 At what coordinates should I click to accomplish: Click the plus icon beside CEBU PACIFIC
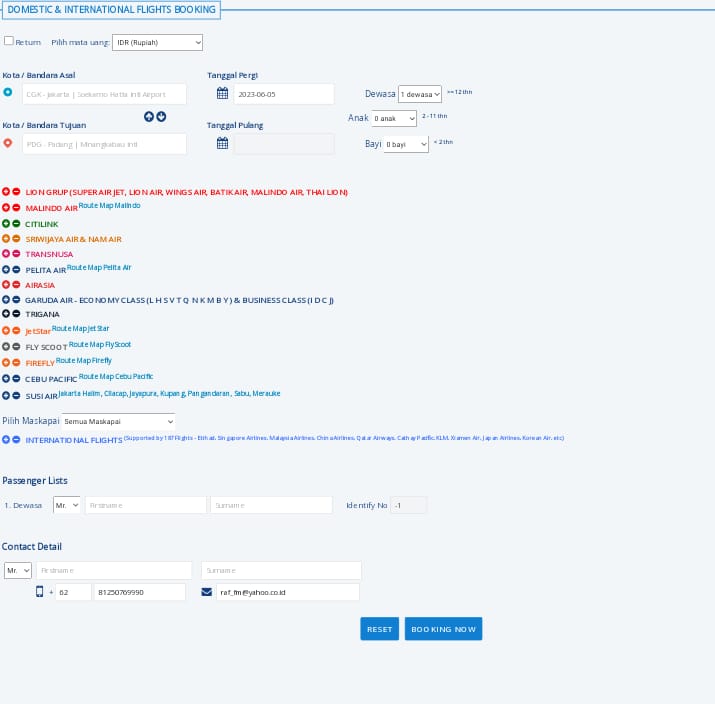(x=6, y=378)
